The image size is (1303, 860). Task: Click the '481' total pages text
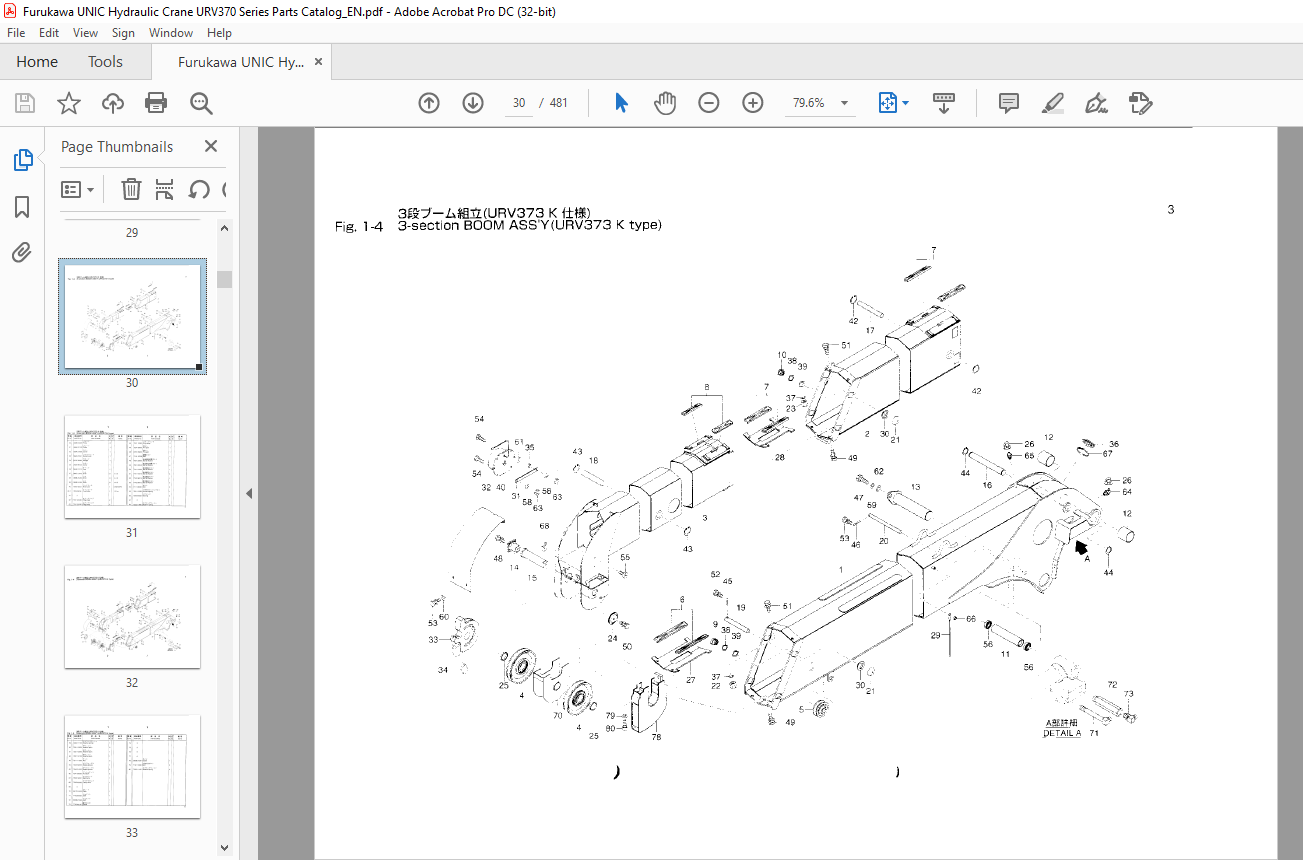tap(559, 103)
